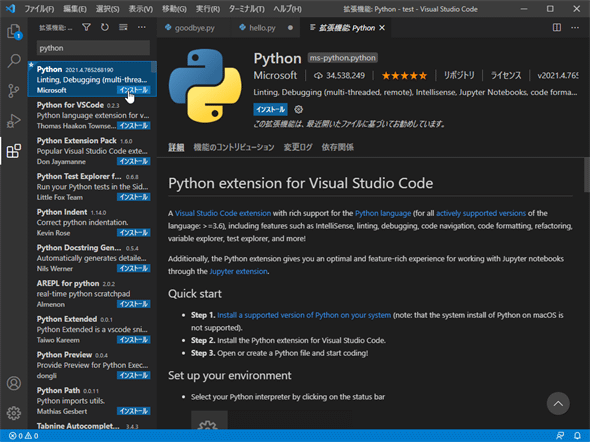Click the gear icon beside Python install button
The image size is (590, 442).
pos(298,109)
